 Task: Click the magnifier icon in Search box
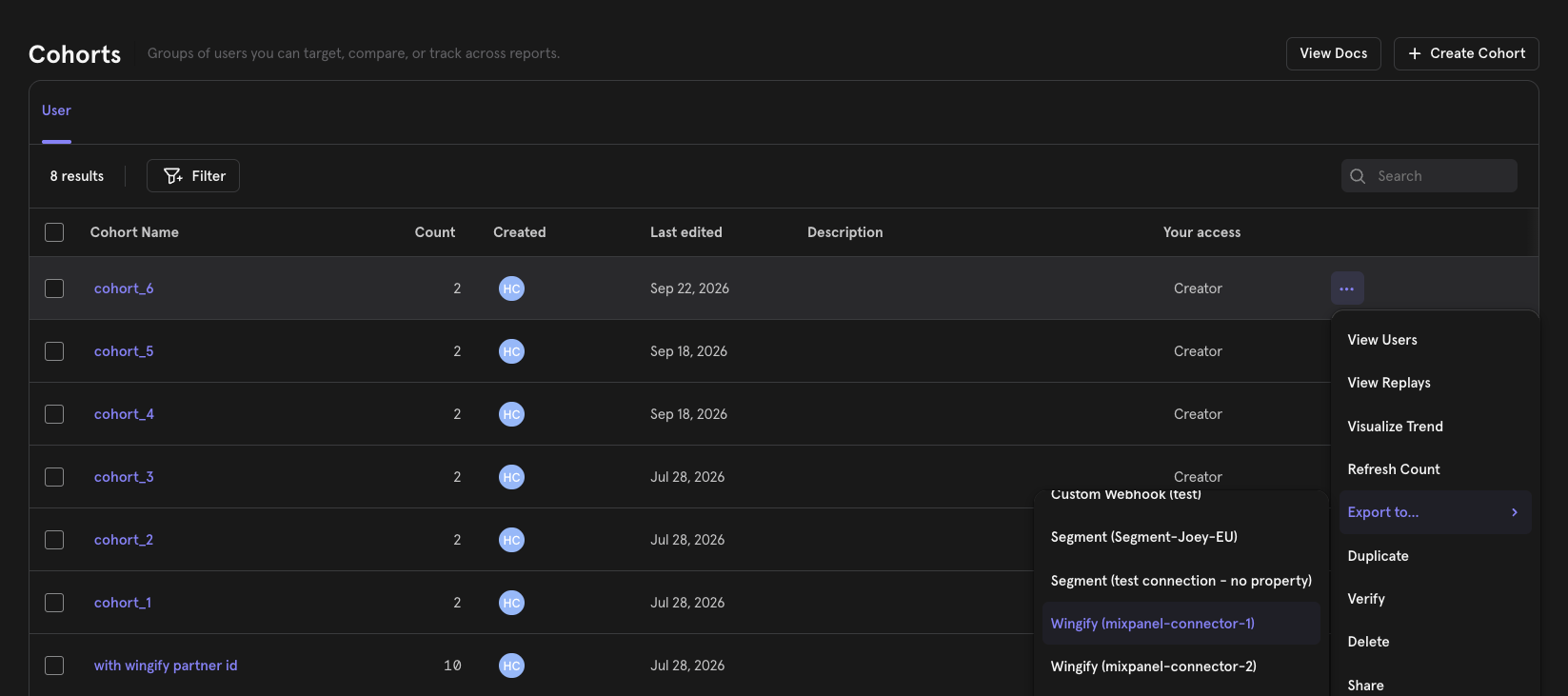click(x=1358, y=176)
